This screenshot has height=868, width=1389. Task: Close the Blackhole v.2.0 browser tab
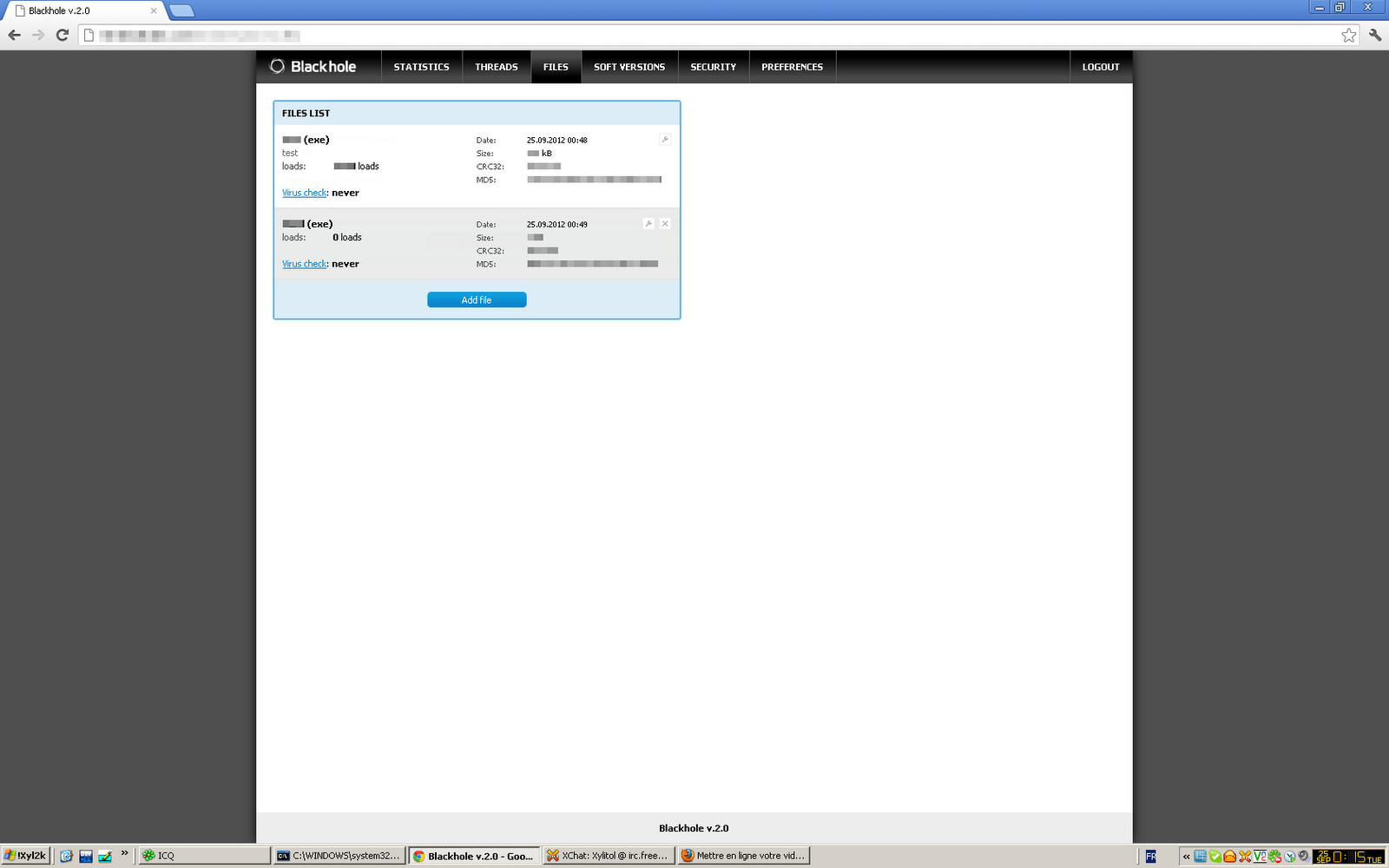[154, 11]
